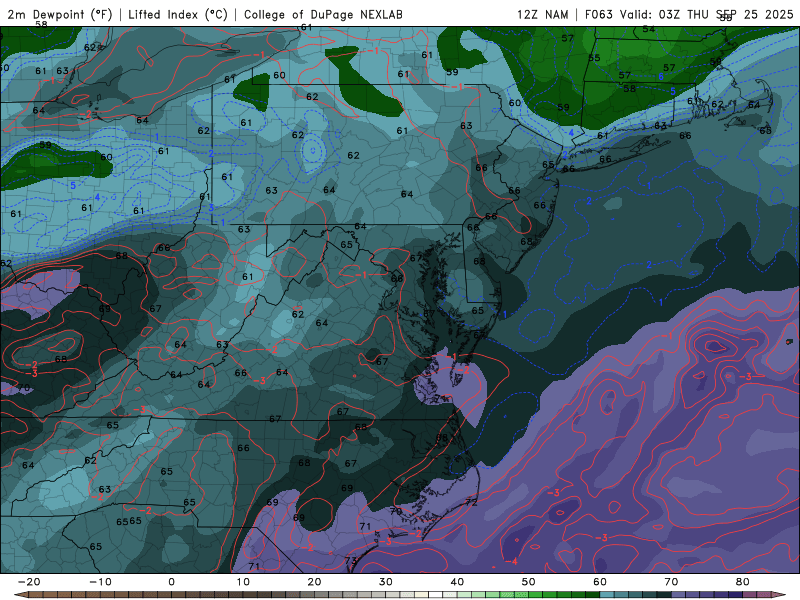Viewport: 800px width, 600px height.
Task: Click the dewpoint value "72" along the shoreline
Action: point(471,502)
